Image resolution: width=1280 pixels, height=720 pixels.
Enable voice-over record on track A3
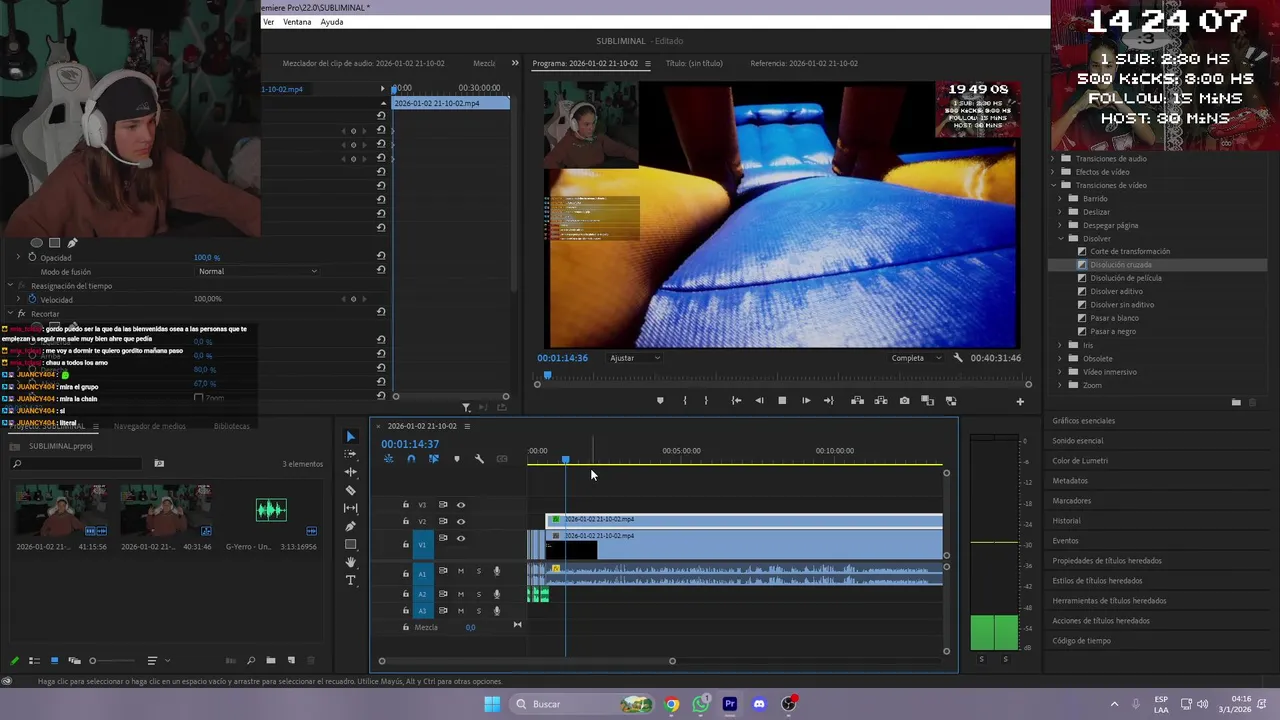click(497, 610)
